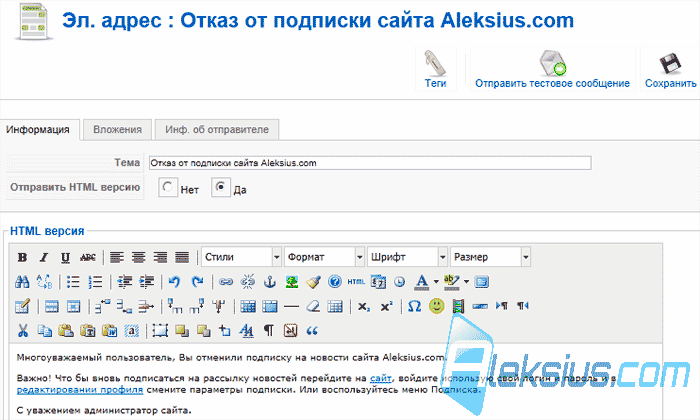Click in the message body text area

click(x=335, y=382)
